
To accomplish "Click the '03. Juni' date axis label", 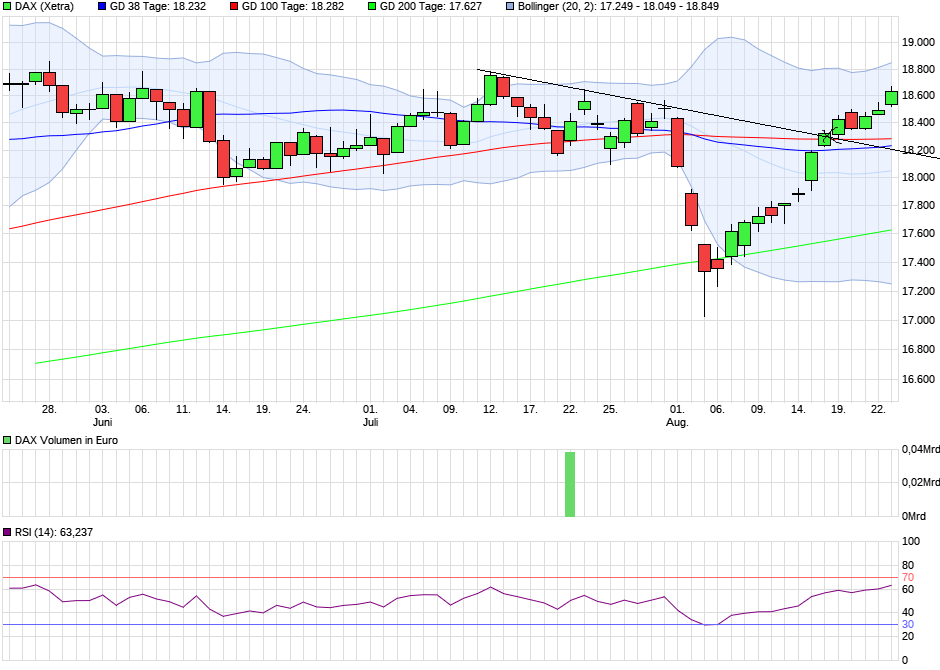I will (x=103, y=415).
